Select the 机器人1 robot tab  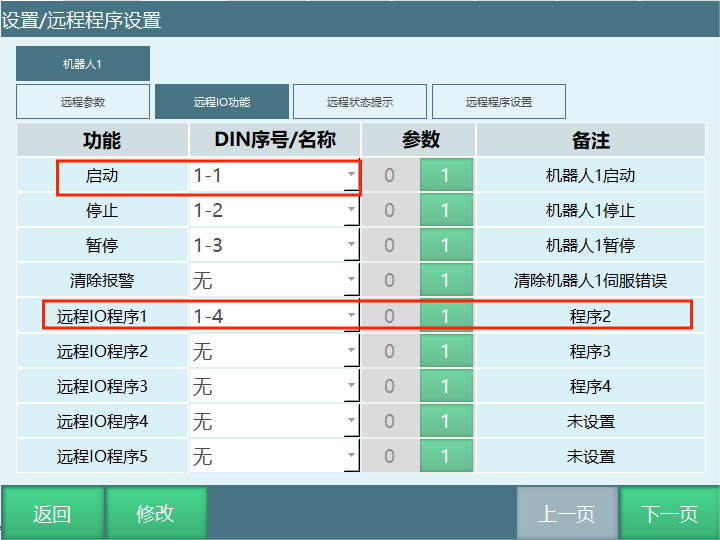tap(83, 64)
